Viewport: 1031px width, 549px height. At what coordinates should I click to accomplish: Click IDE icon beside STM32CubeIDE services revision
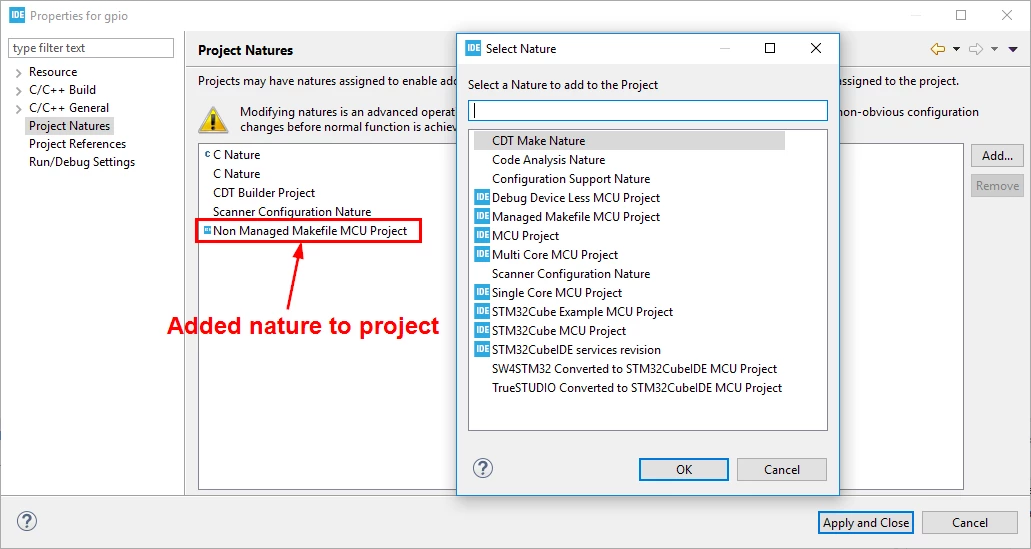pos(482,350)
